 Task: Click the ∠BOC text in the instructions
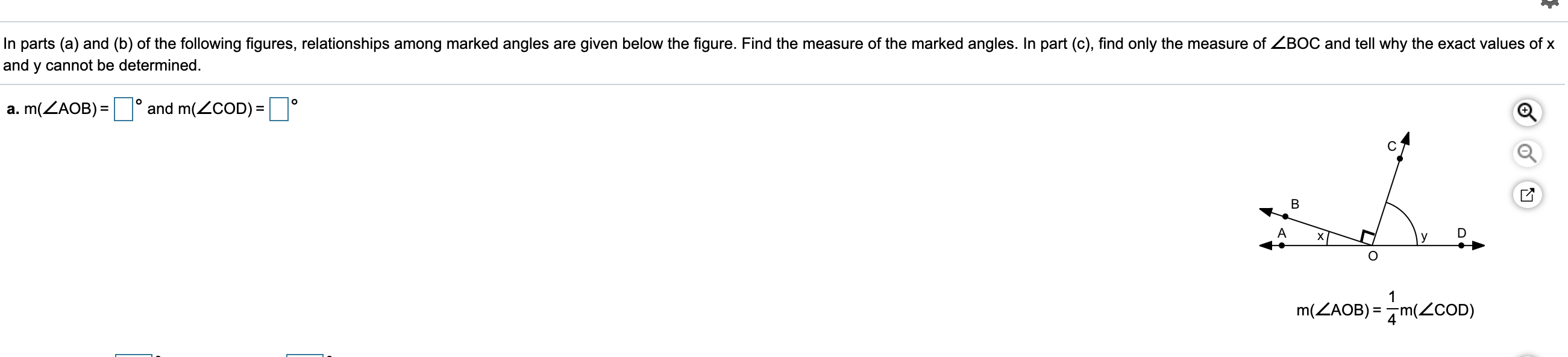click(1295, 44)
